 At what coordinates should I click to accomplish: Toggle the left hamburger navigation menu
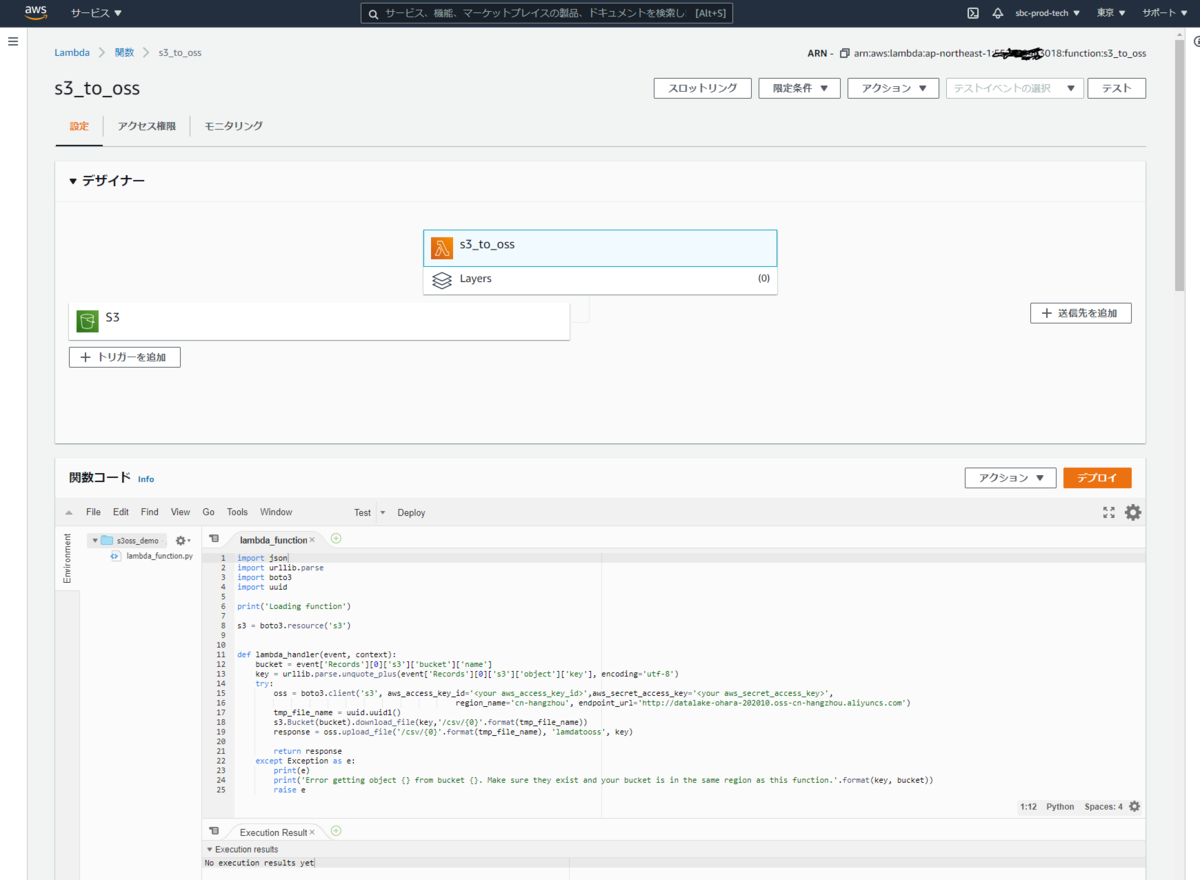click(13, 41)
